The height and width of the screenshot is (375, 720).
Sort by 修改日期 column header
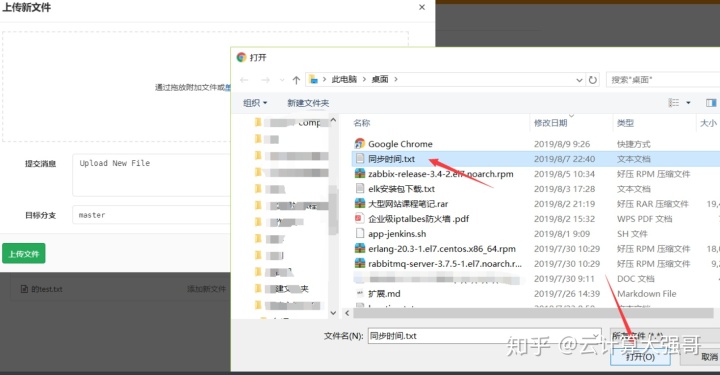click(551, 123)
